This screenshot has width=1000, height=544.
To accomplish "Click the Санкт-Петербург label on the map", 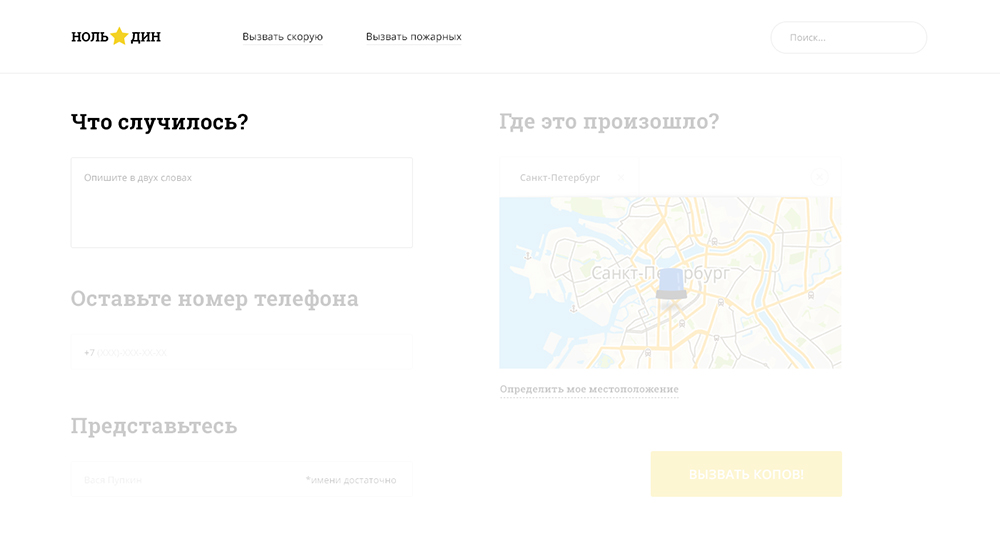I will 660,272.
